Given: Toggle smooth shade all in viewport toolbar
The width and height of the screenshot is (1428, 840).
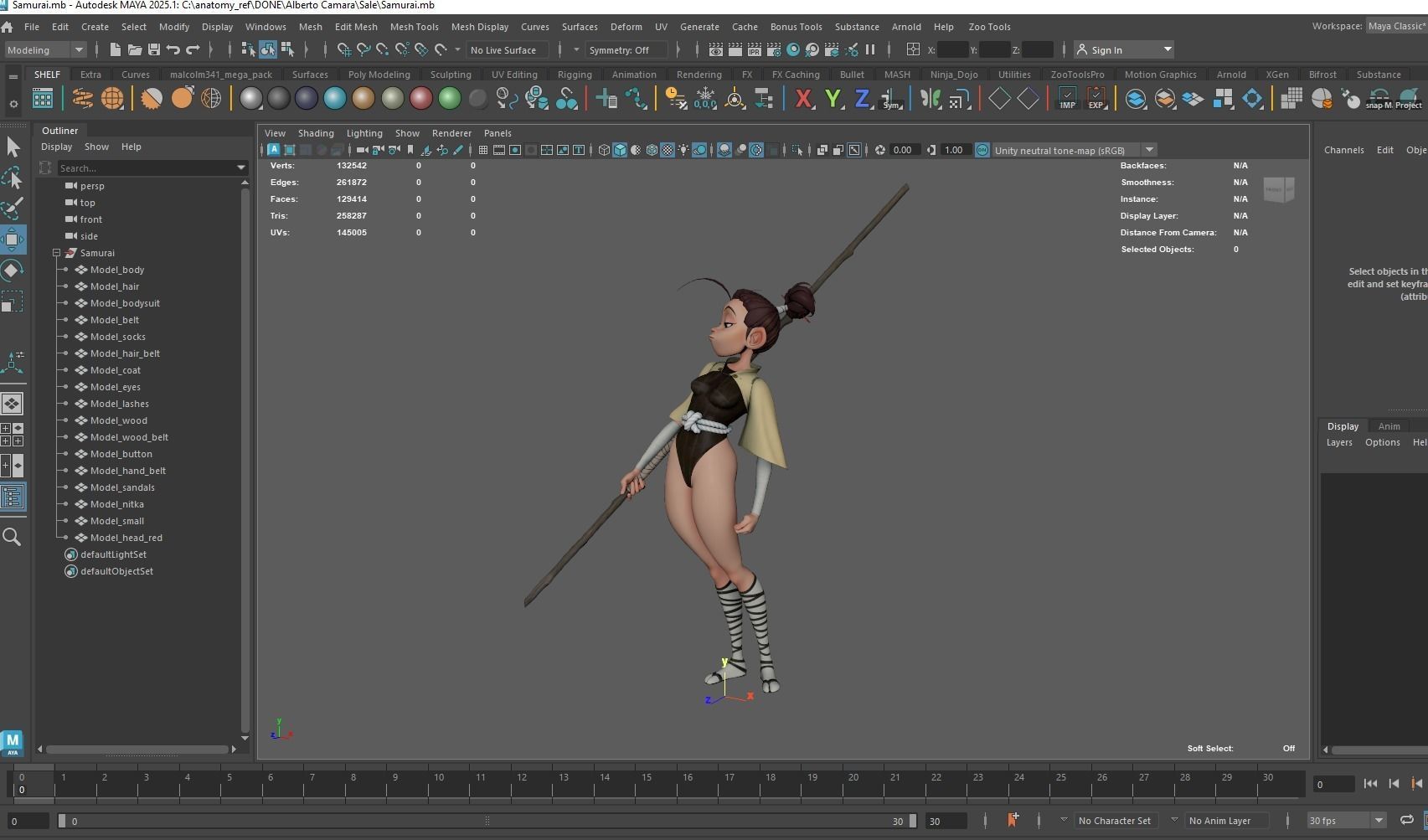Looking at the screenshot, I should click(620, 151).
